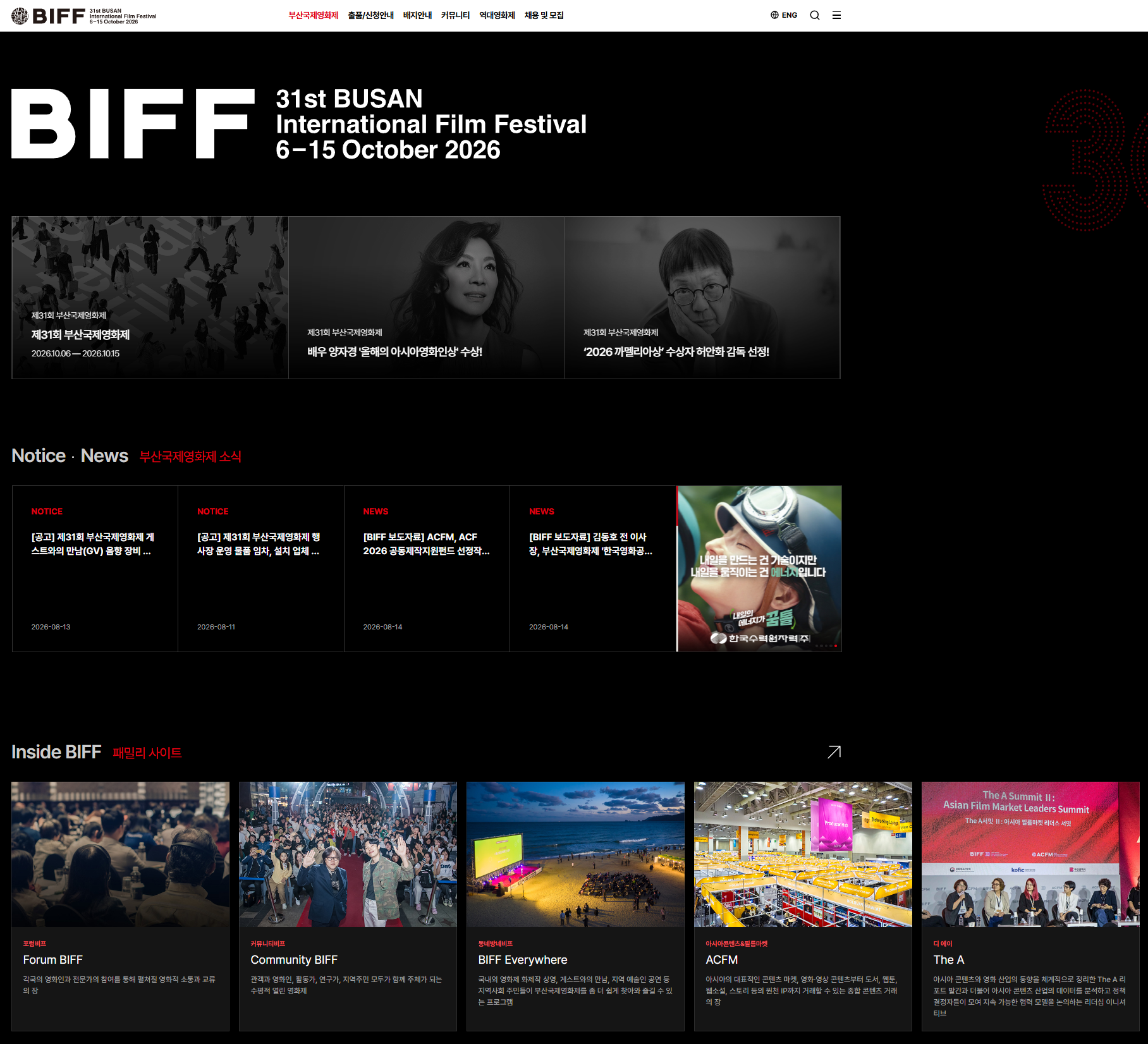The width and height of the screenshot is (1148, 1044).
Task: Open the notice dated 2026-08-13
Action: (95, 569)
